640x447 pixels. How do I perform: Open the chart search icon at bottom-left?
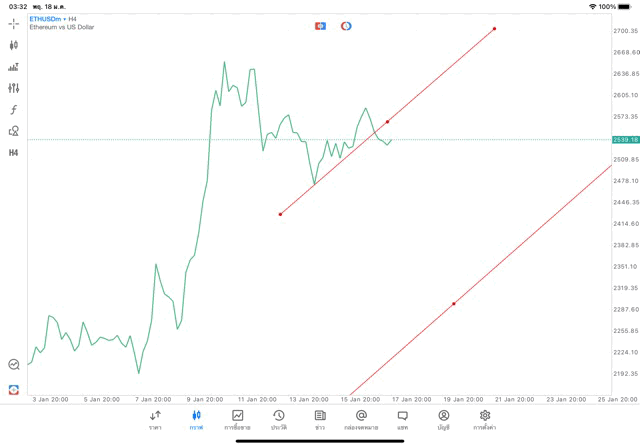point(14,365)
